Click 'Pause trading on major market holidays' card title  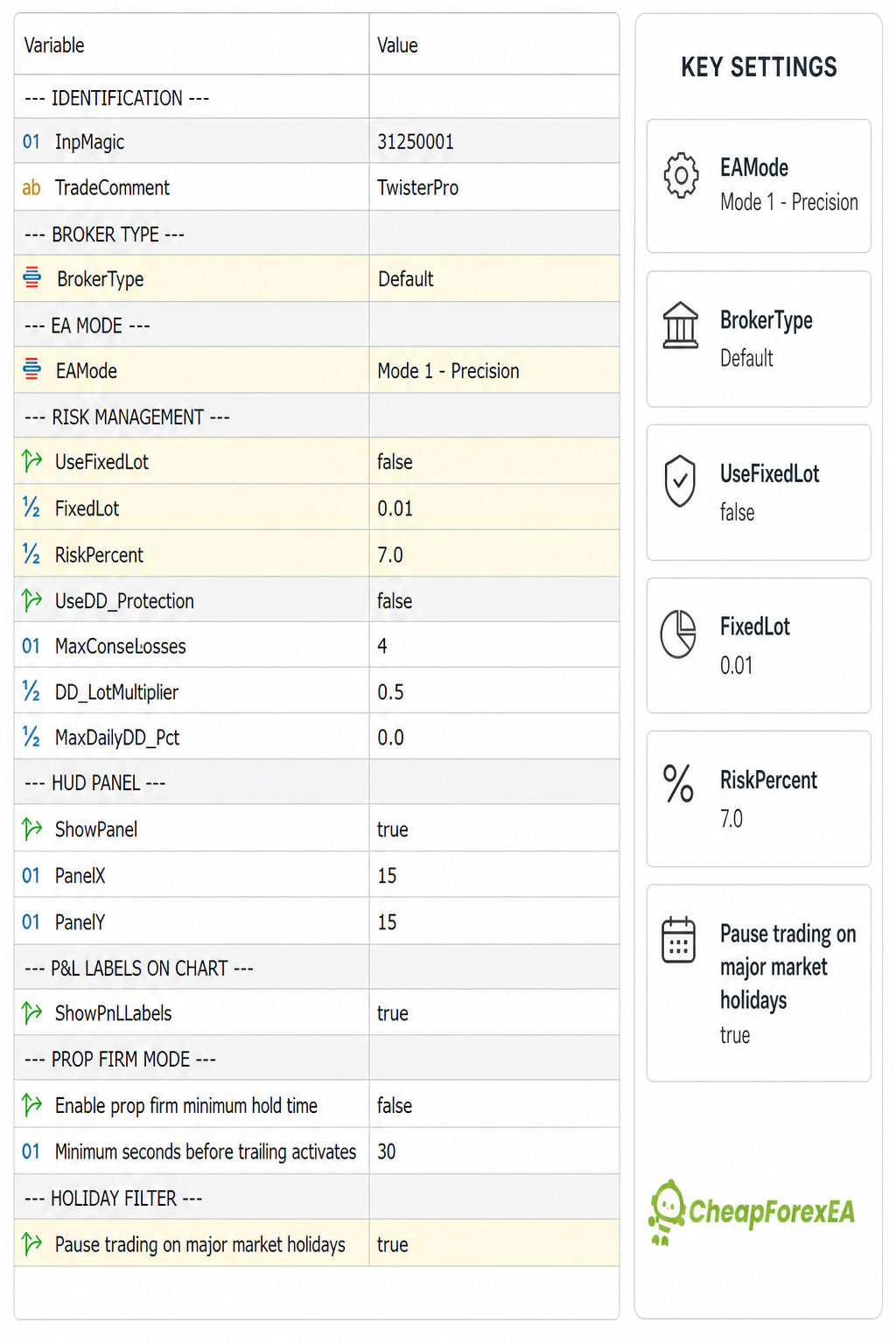[787, 967]
